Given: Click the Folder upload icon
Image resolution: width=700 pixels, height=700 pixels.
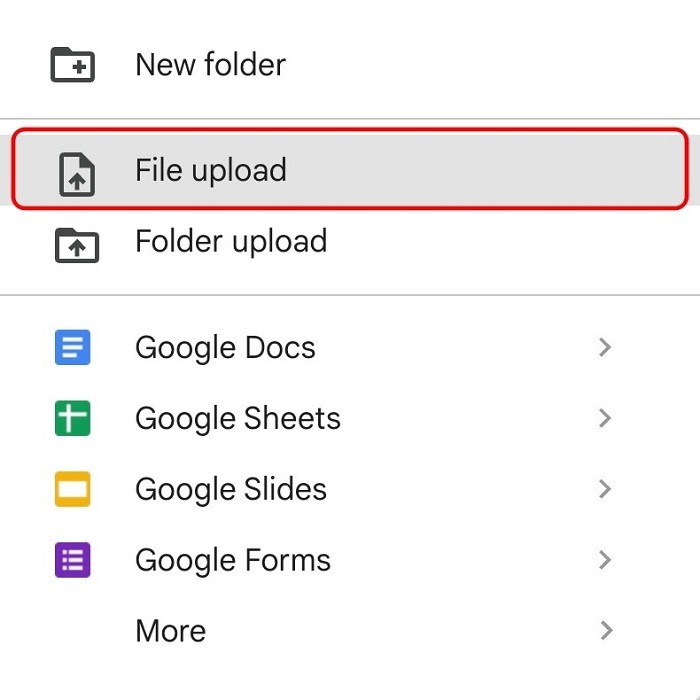Looking at the screenshot, I should pyautogui.click(x=76, y=243).
